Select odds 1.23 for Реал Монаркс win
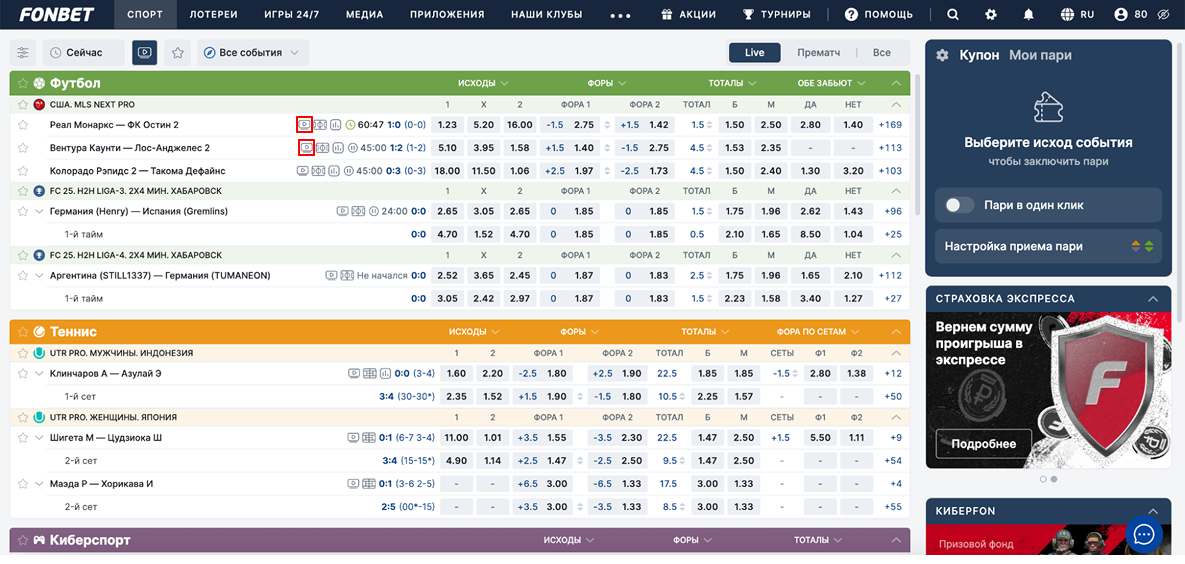Image resolution: width=1185 pixels, height=564 pixels. tap(447, 125)
